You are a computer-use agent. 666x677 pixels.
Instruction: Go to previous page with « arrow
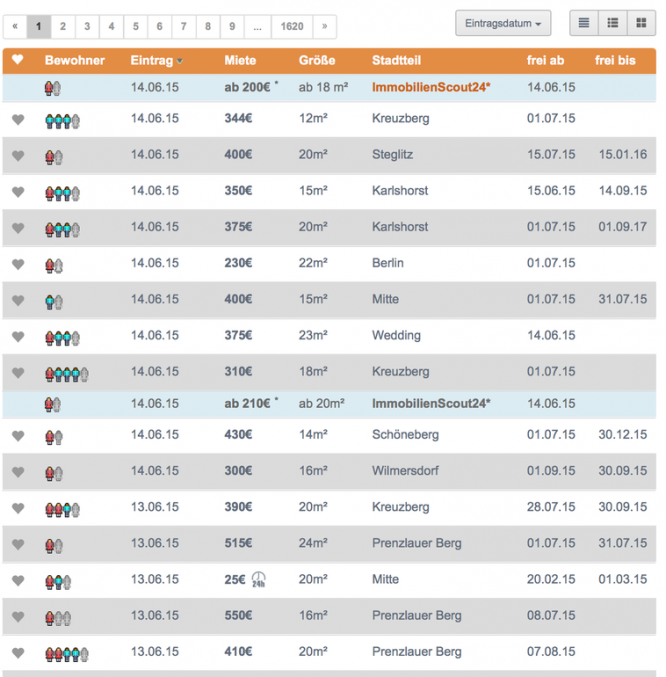point(15,27)
